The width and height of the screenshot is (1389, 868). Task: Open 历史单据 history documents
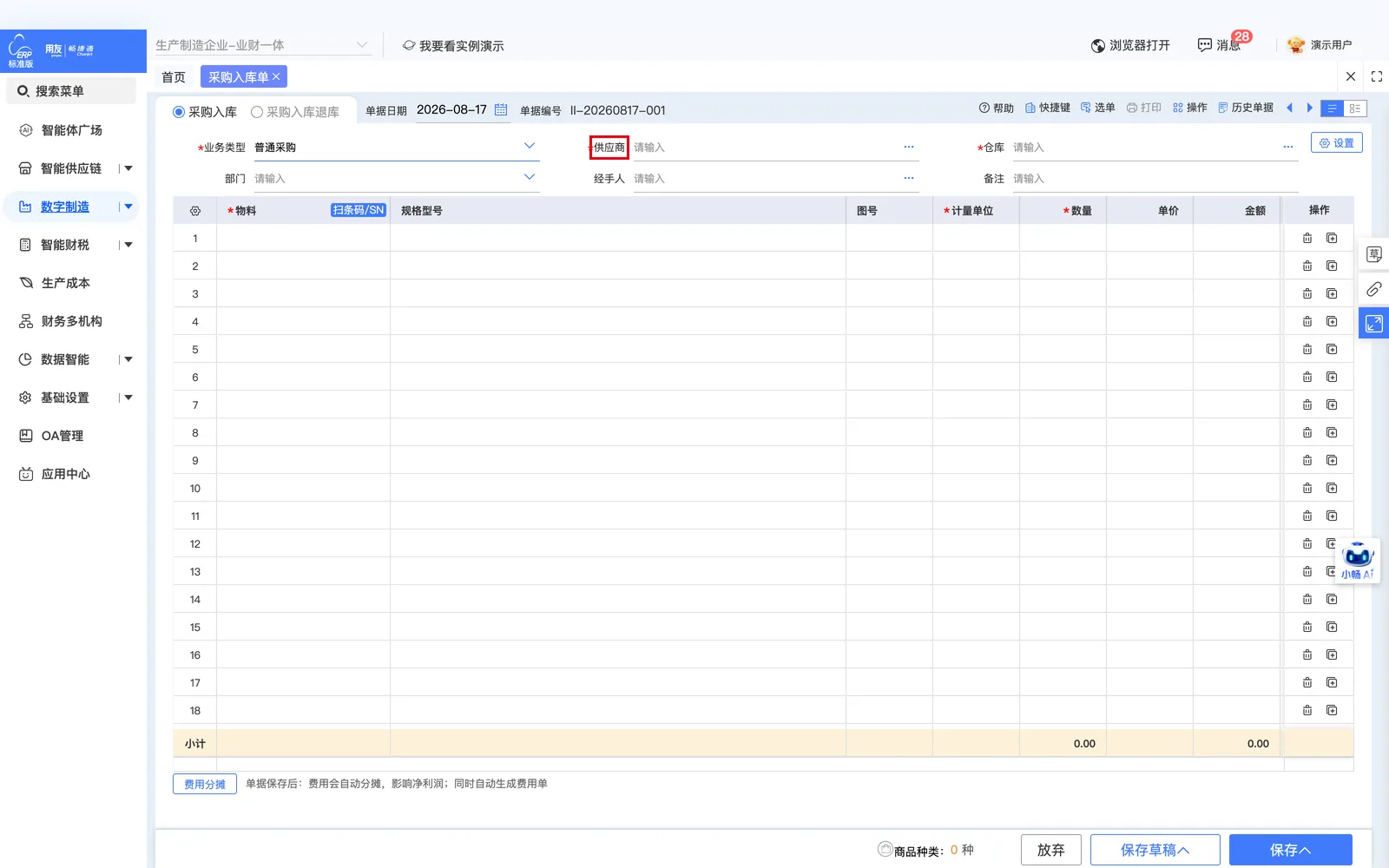(1245, 108)
